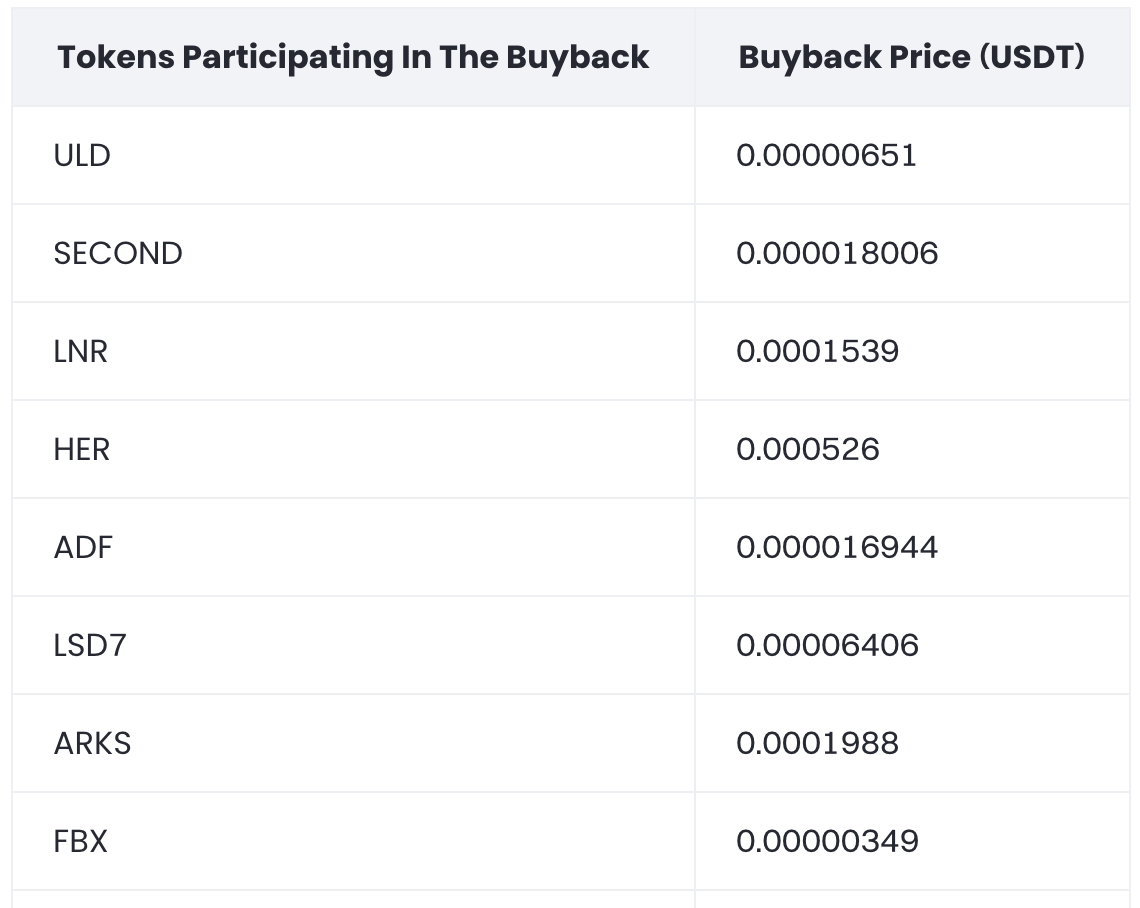
Task: Select the ARKS token name
Action: pyautogui.click(x=93, y=744)
